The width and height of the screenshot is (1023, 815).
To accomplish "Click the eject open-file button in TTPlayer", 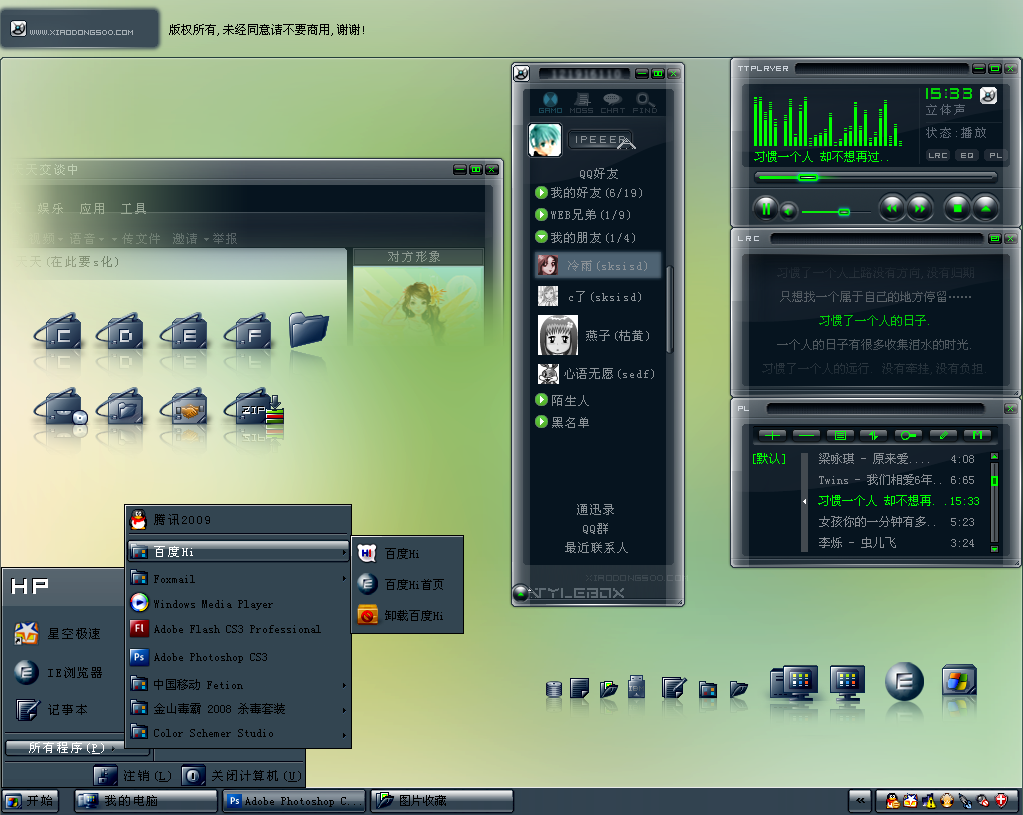I will tap(986, 209).
